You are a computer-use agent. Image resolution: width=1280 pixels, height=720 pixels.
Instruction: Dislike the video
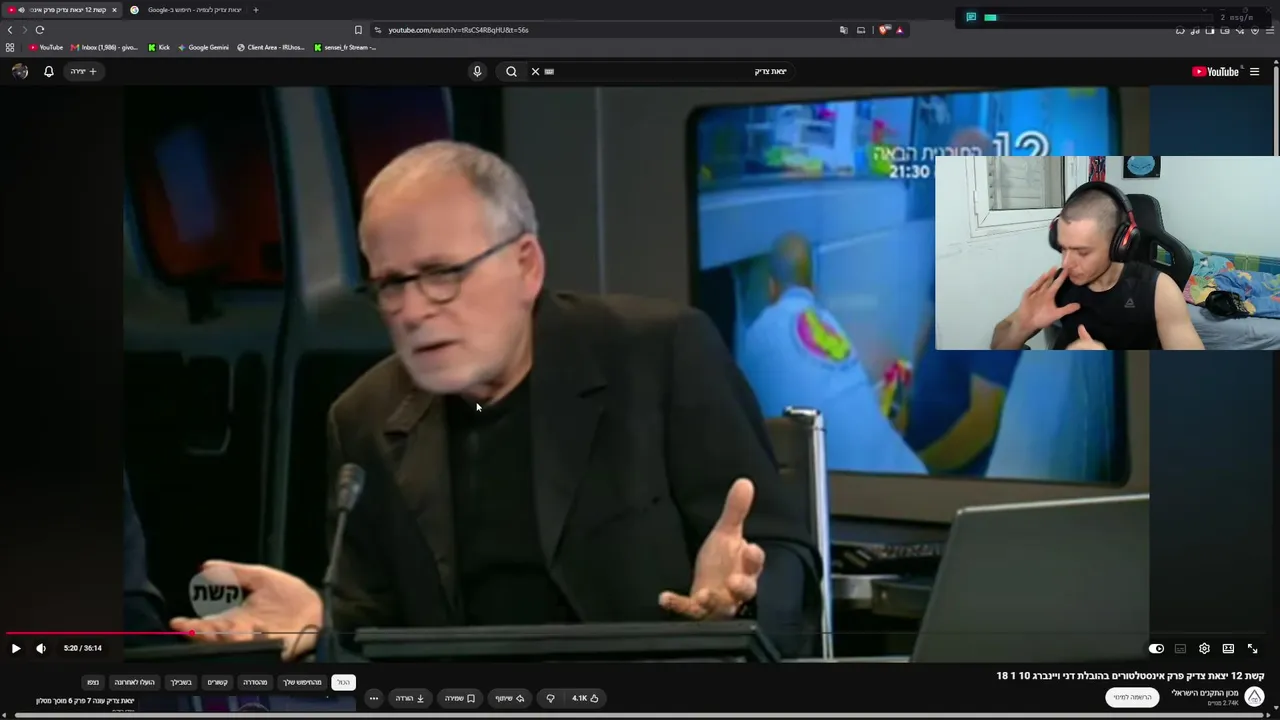coord(550,698)
